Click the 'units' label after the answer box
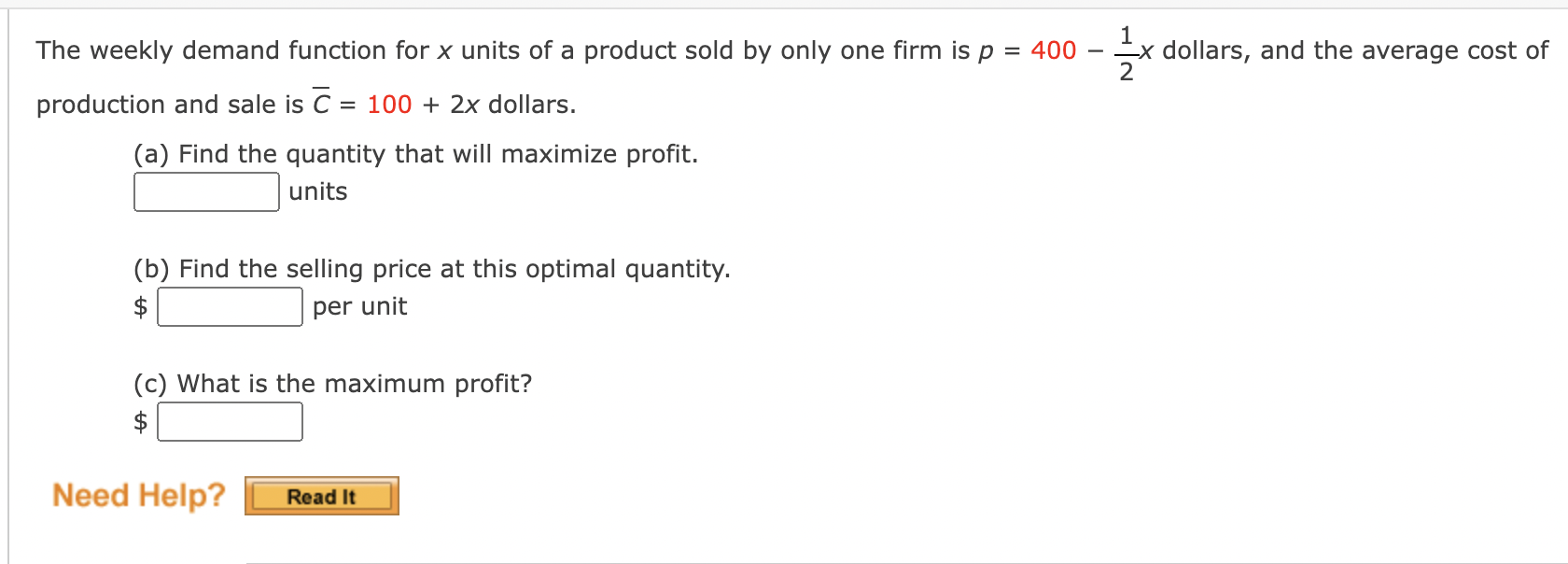This screenshot has height=564, width=1568. (x=316, y=191)
